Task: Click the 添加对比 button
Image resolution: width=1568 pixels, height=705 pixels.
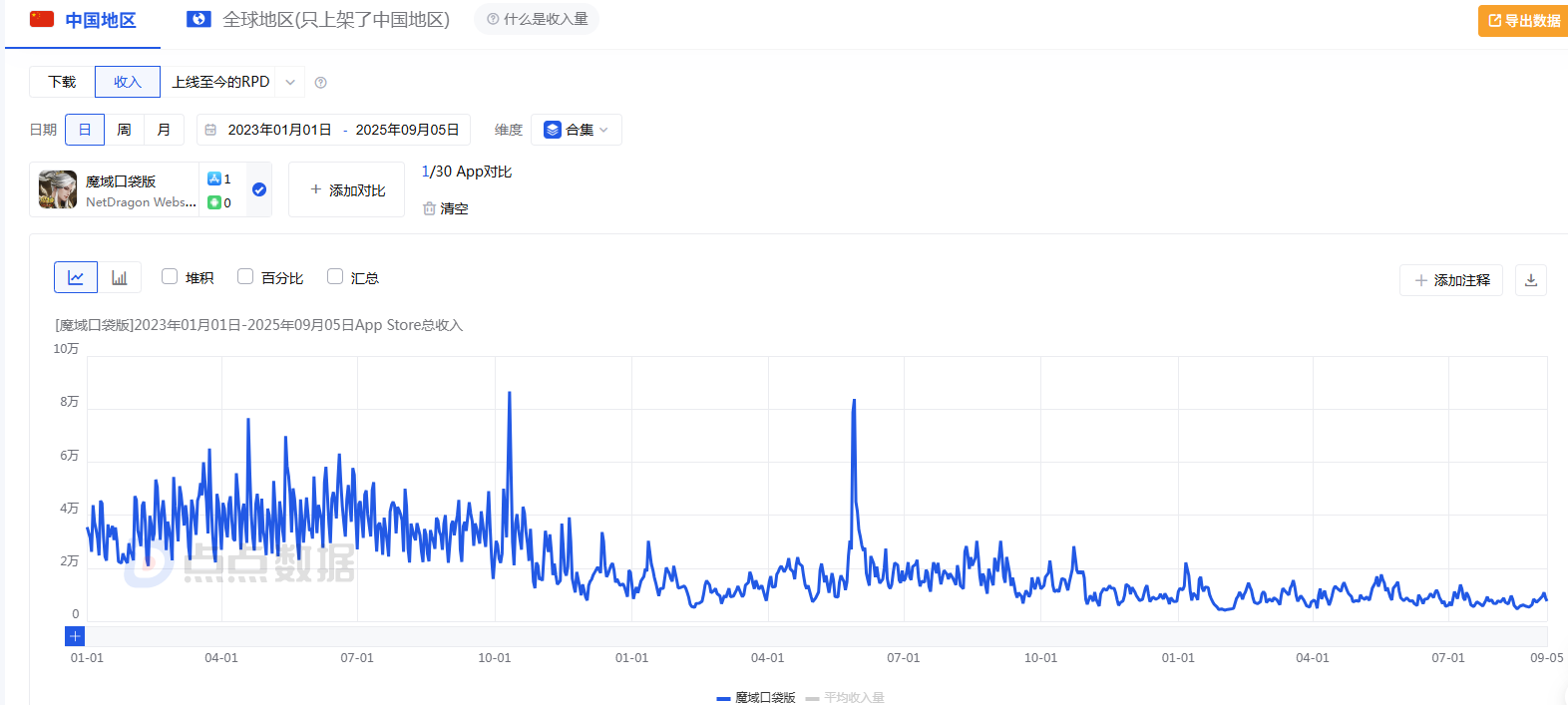Action: (x=346, y=189)
